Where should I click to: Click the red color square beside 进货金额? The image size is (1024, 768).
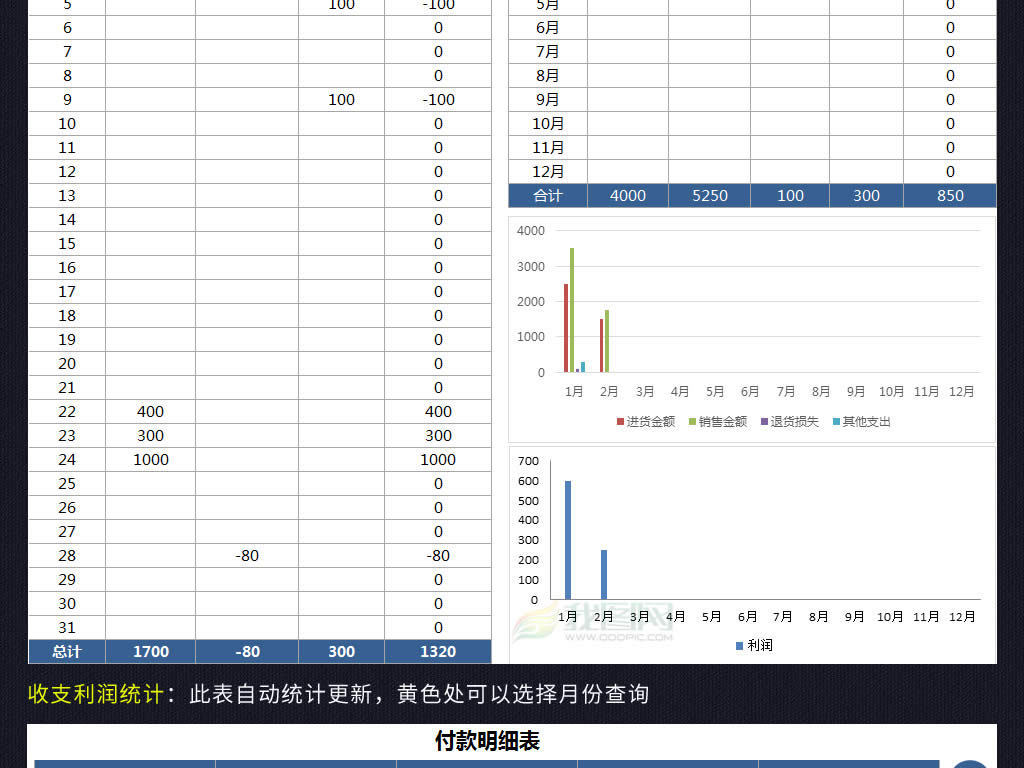621,422
